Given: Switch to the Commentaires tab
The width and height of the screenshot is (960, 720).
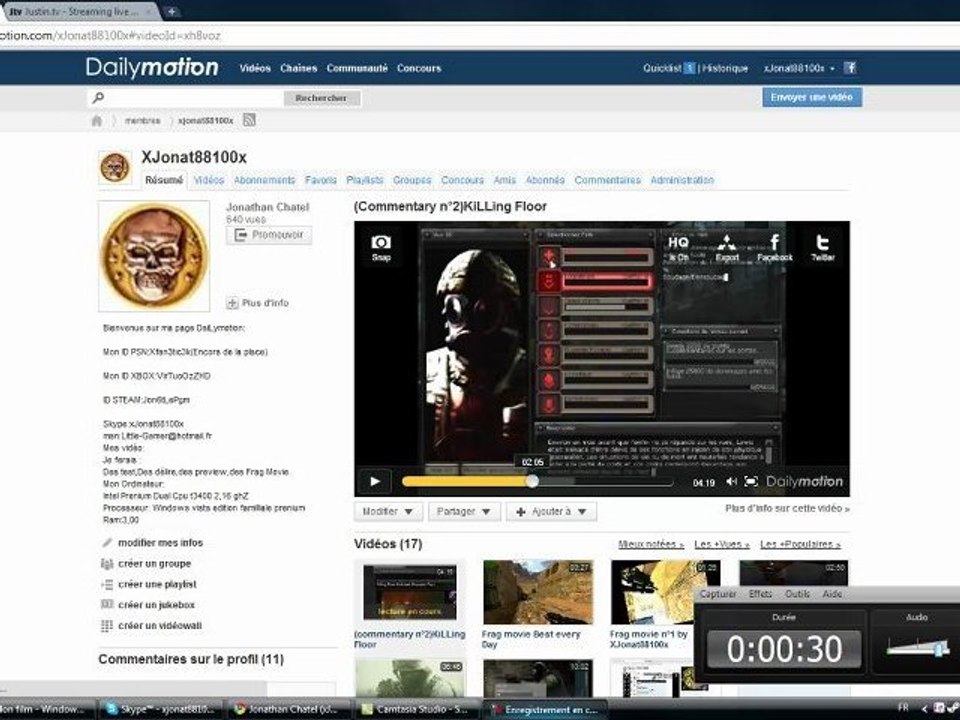Looking at the screenshot, I should click(607, 180).
